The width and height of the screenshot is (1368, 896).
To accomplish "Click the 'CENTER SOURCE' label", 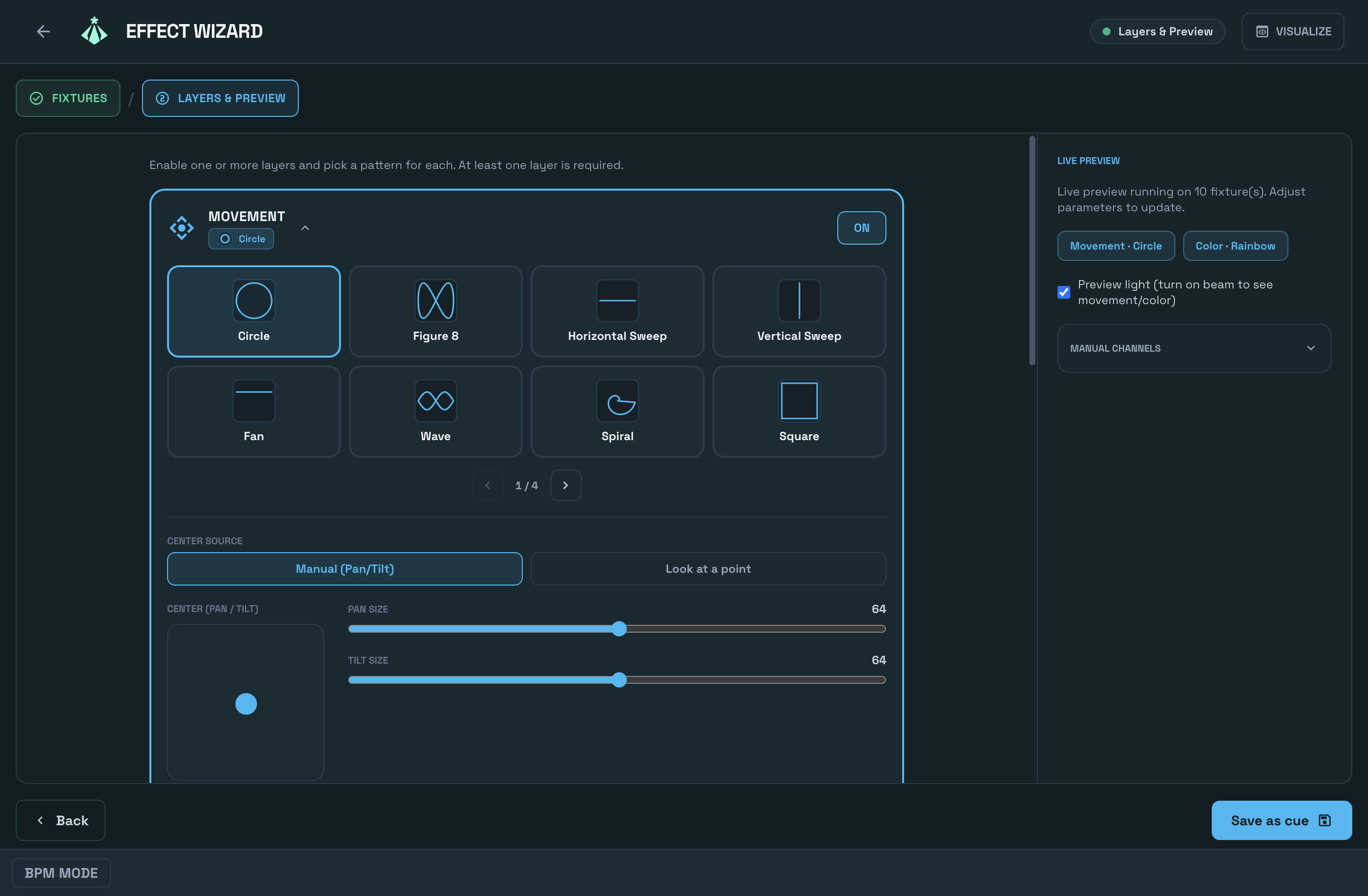I will click(204, 541).
